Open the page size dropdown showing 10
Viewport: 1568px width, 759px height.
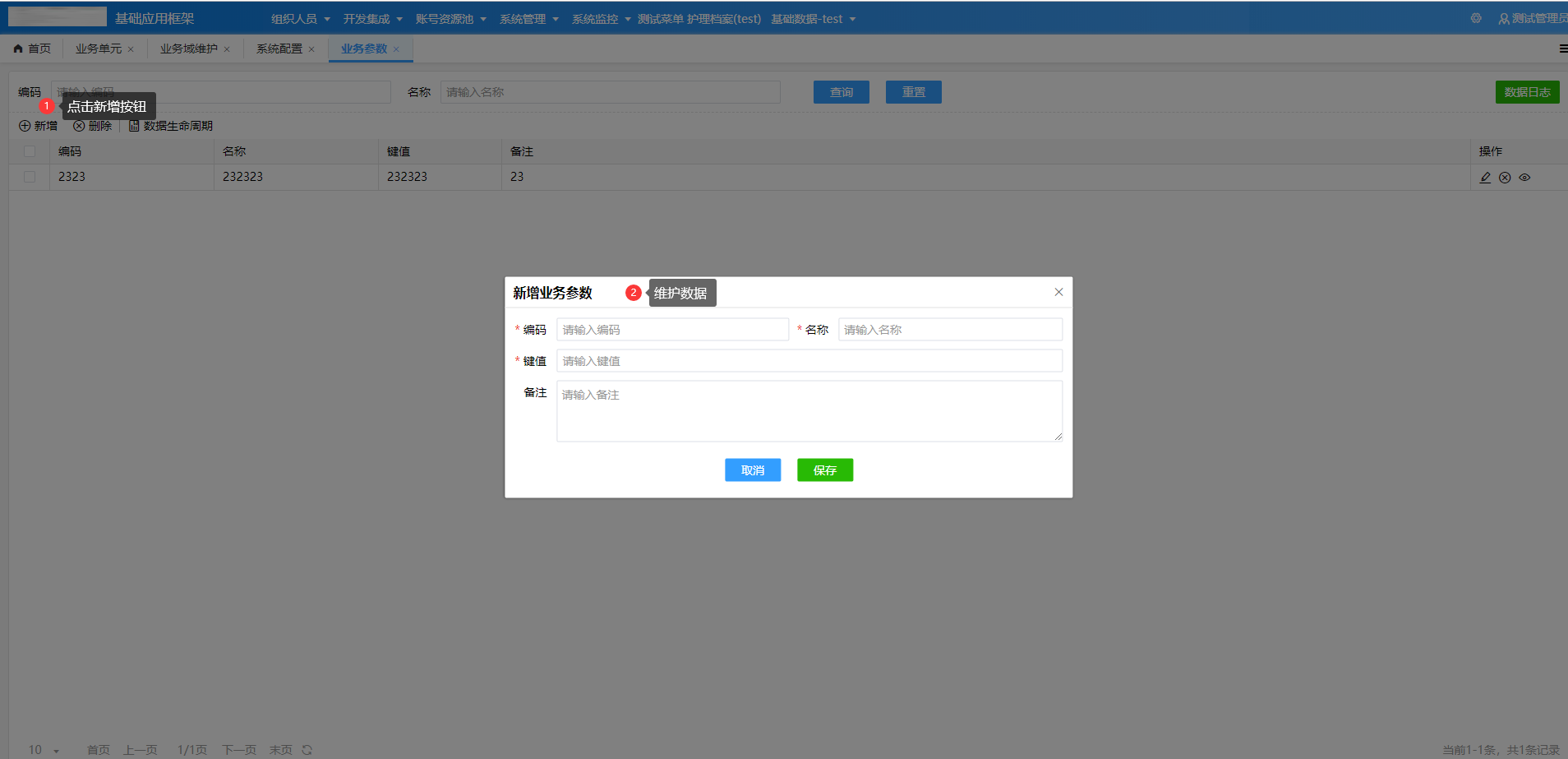point(44,750)
